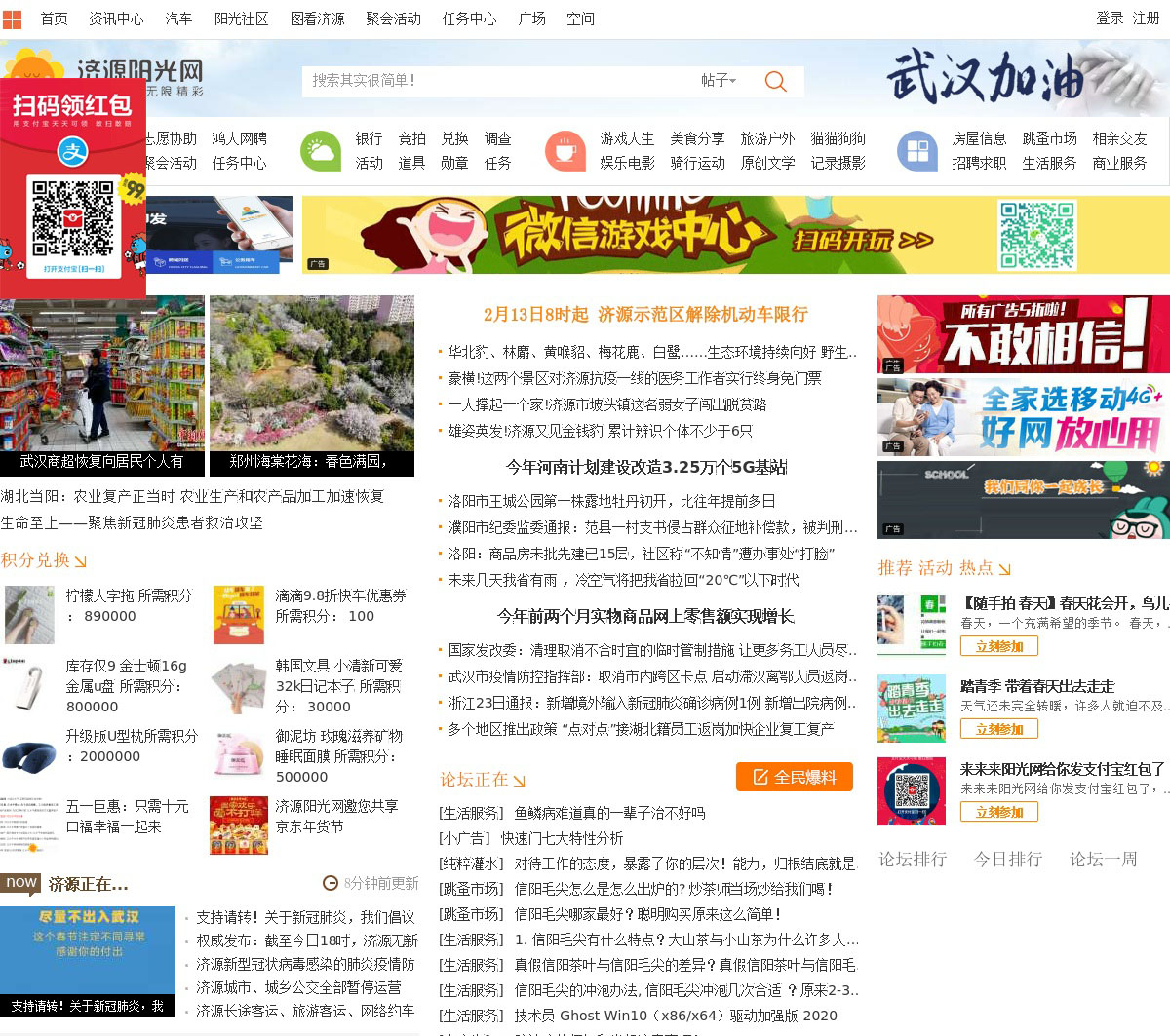
Task: Click the clock icon beside update time
Action: coord(331,883)
